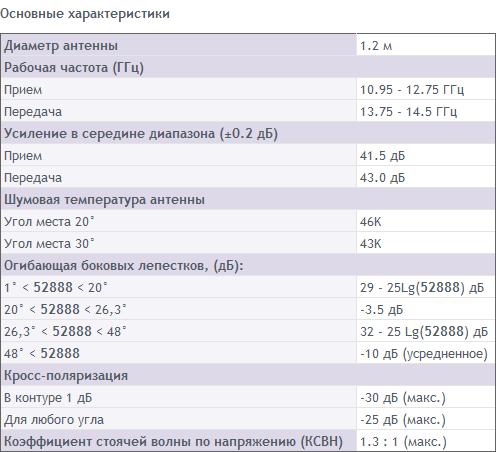Click the КСВН value '1.3 : 1 (макс.)'
Image resolution: width=496 pixels, height=452 pixels.
pyautogui.click(x=403, y=442)
